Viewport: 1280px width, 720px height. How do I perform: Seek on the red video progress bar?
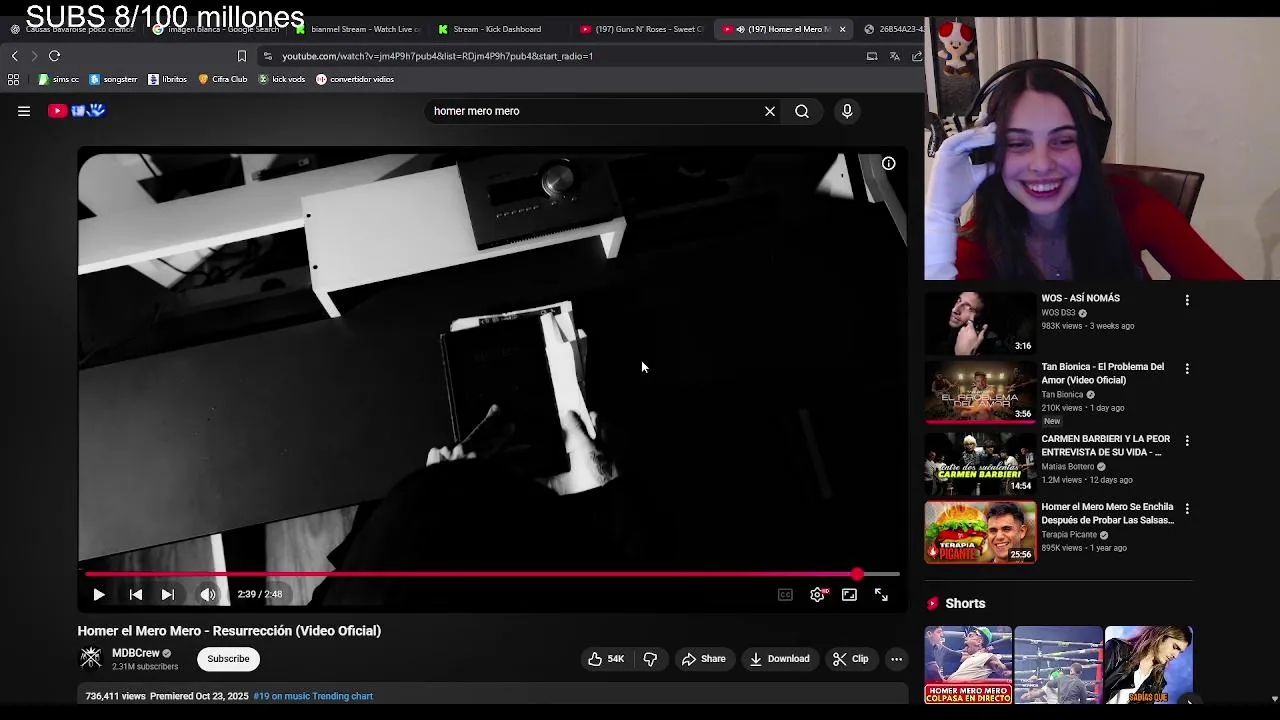[492, 574]
